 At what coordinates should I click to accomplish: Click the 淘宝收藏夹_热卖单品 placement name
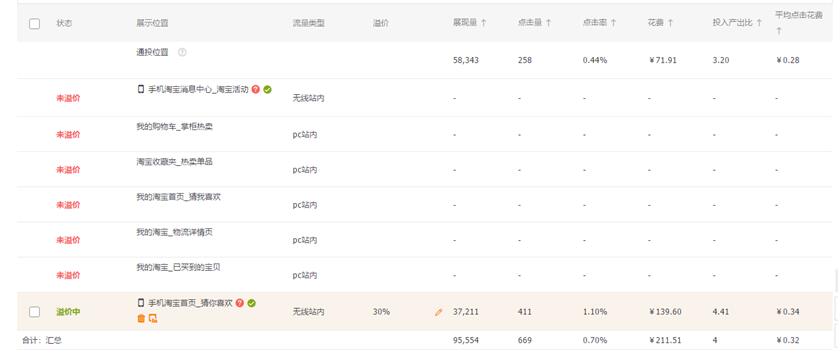pyautogui.click(x=175, y=161)
